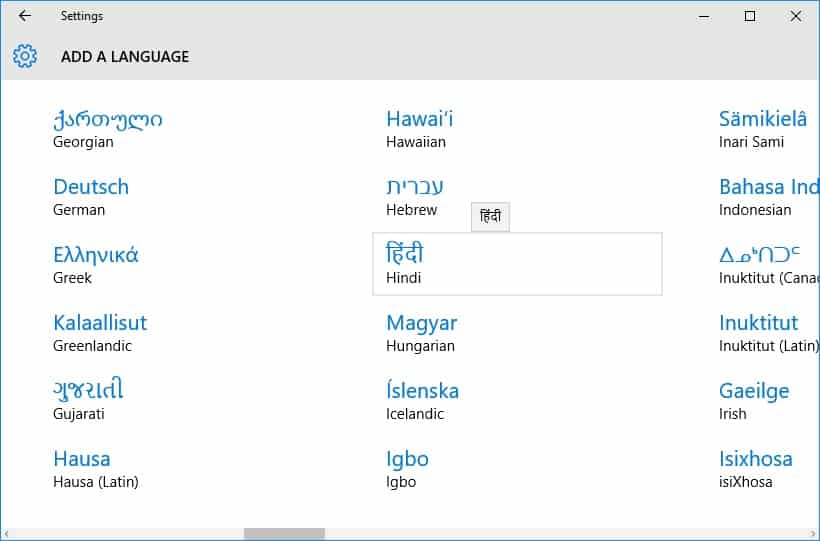The height and width of the screenshot is (541, 820).
Task: Click the scrollbar right arrow
Action: pyautogui.click(x=813, y=534)
